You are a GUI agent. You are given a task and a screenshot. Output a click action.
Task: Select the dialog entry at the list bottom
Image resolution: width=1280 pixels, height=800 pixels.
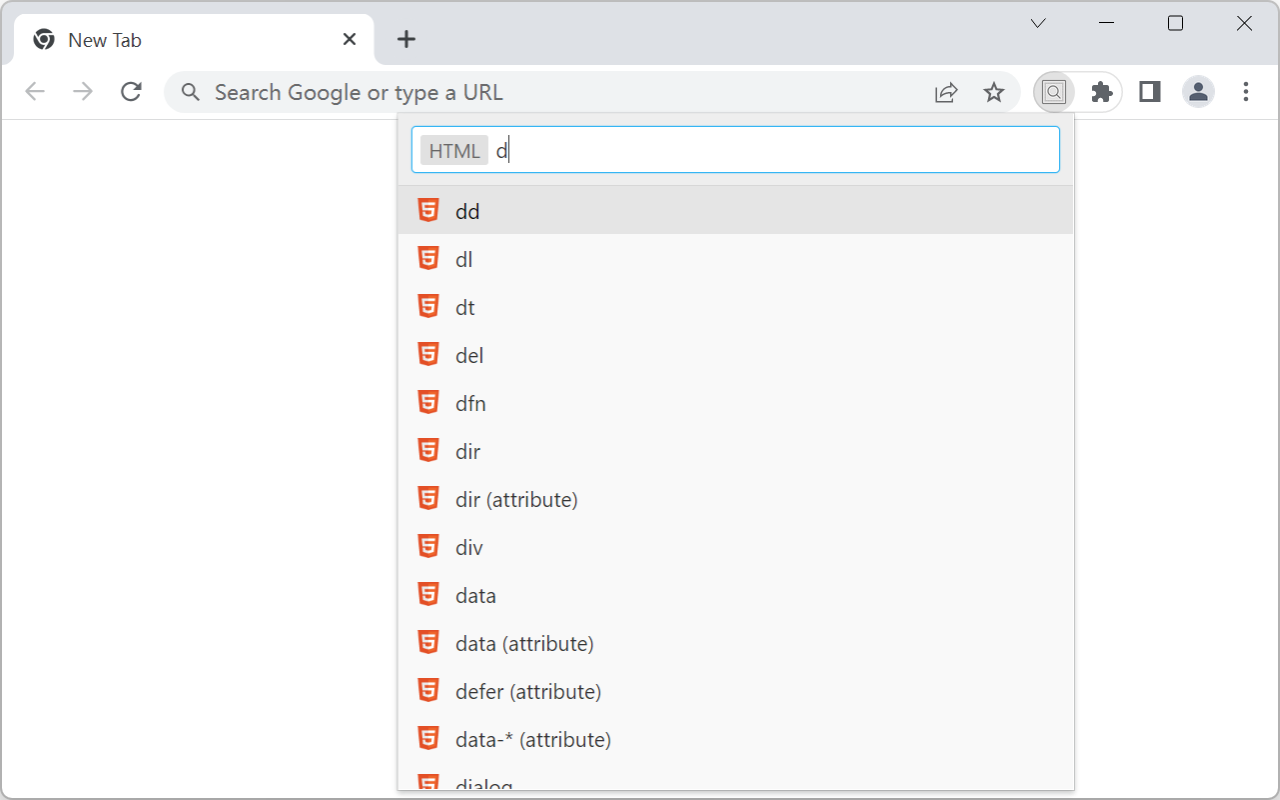483,784
